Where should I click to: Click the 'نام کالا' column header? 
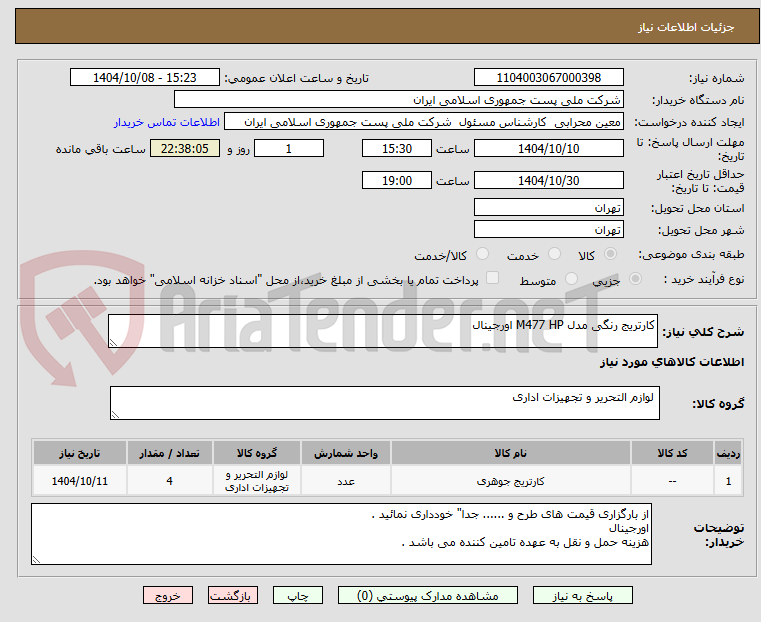[x=511, y=453]
